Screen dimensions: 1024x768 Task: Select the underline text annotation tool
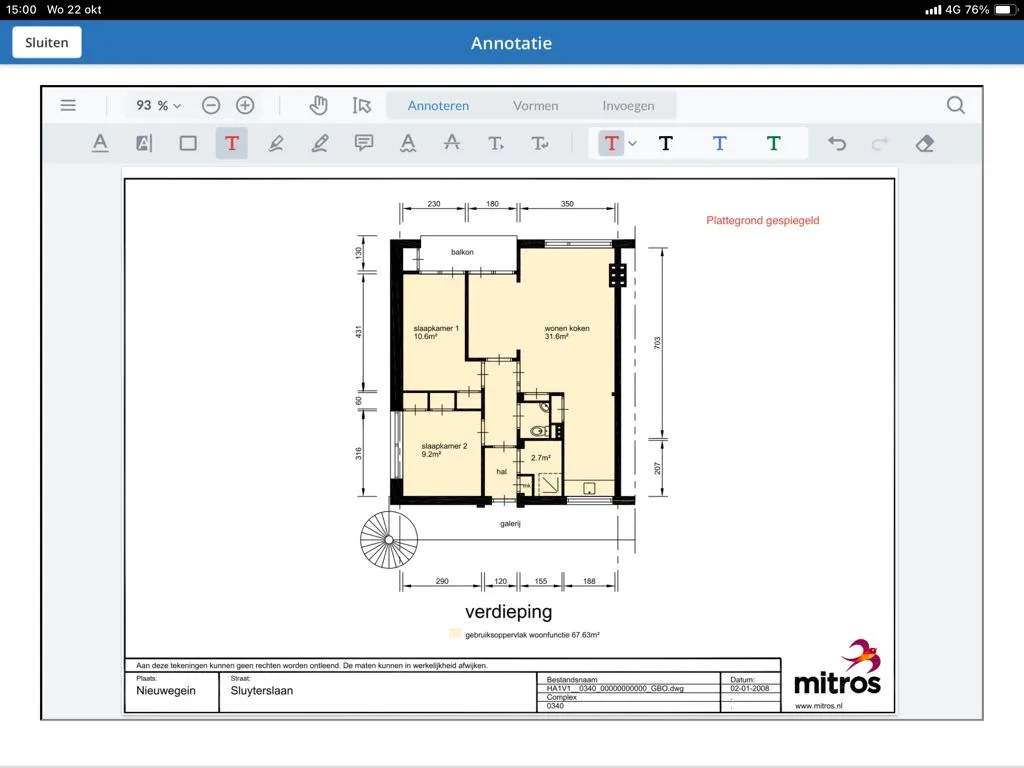(100, 143)
